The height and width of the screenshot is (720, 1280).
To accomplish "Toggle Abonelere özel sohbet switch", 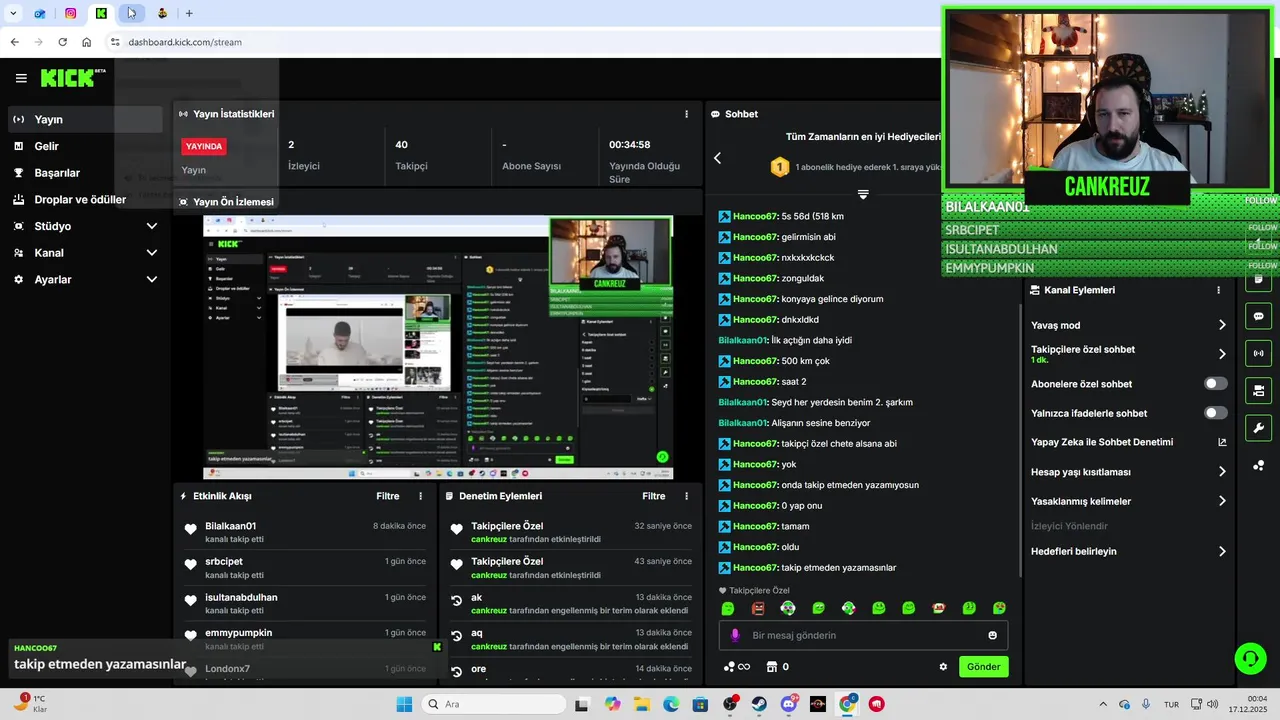I will (x=1215, y=384).
